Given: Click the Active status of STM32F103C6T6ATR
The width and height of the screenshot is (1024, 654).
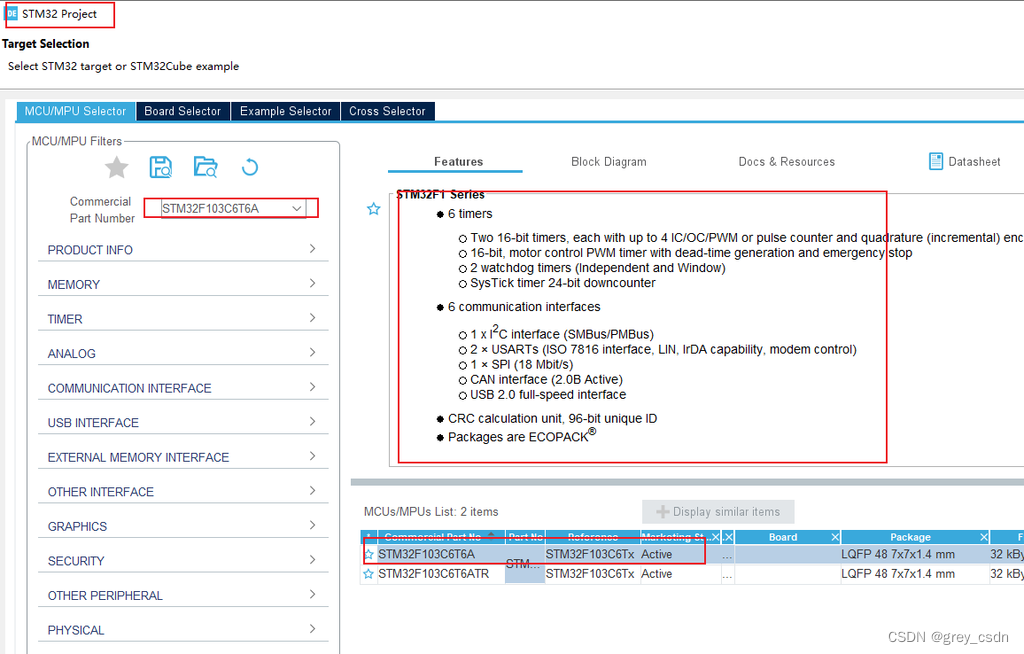Looking at the screenshot, I should (x=656, y=574).
